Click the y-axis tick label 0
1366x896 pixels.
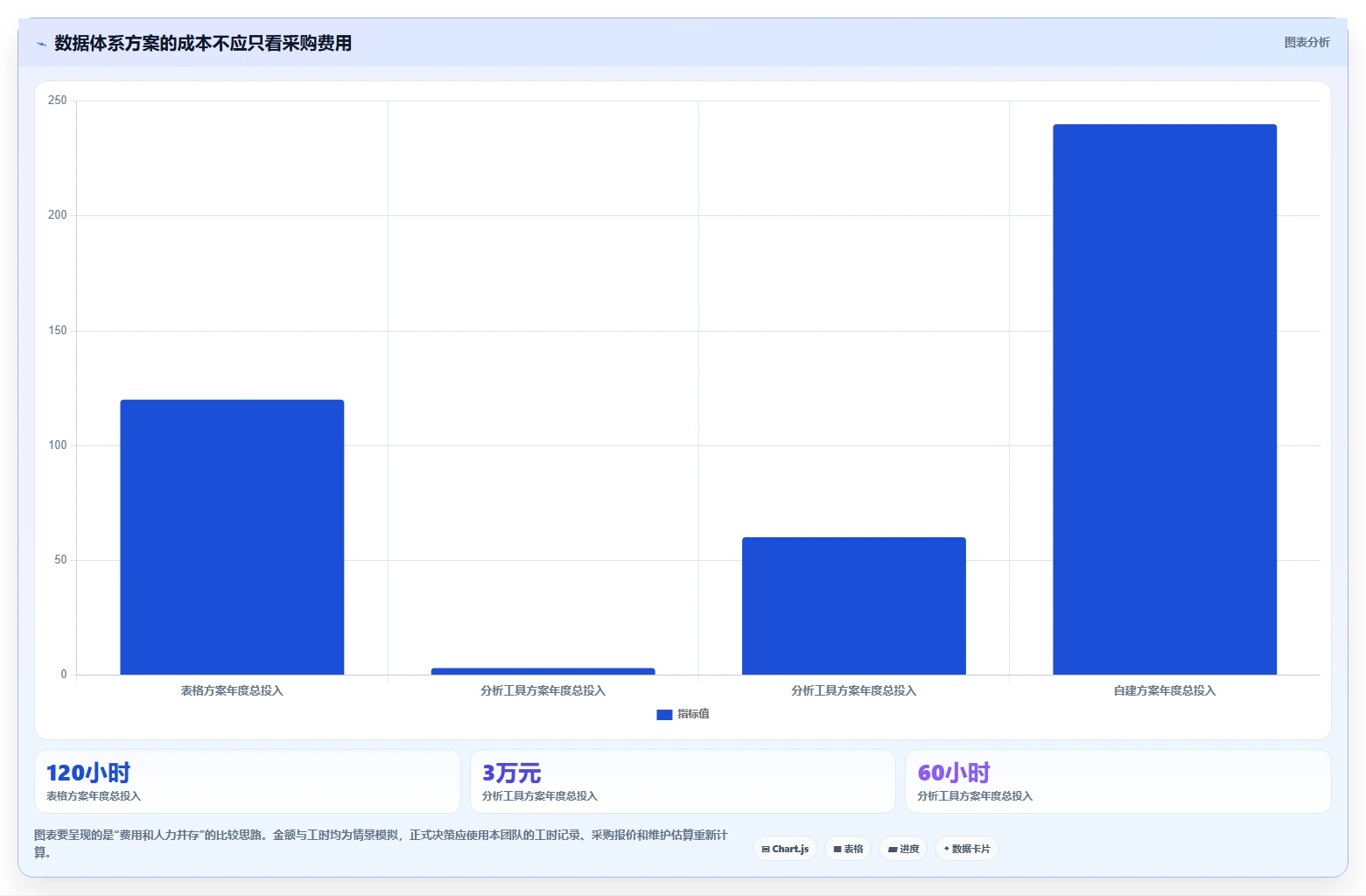(x=64, y=675)
